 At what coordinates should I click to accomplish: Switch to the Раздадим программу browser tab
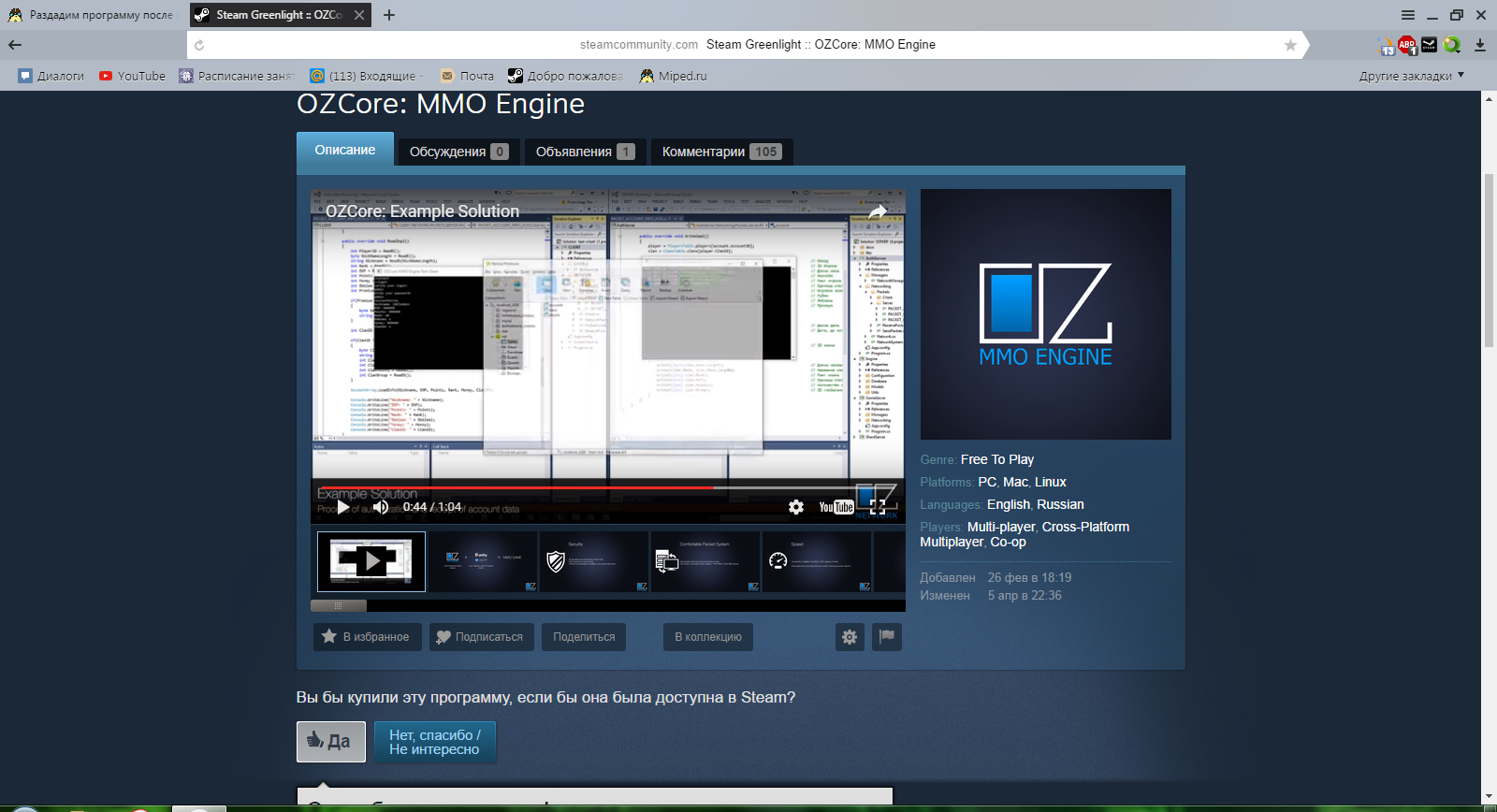click(x=93, y=15)
